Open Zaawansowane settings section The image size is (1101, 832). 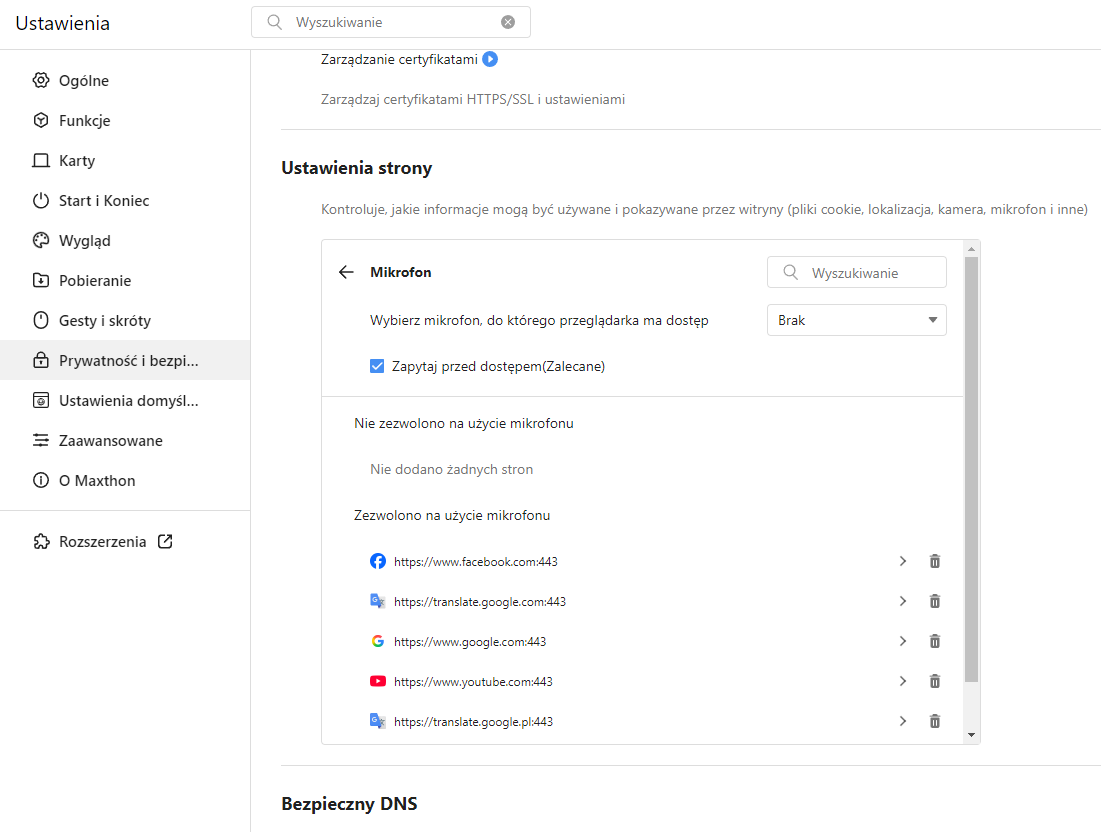tap(125, 440)
